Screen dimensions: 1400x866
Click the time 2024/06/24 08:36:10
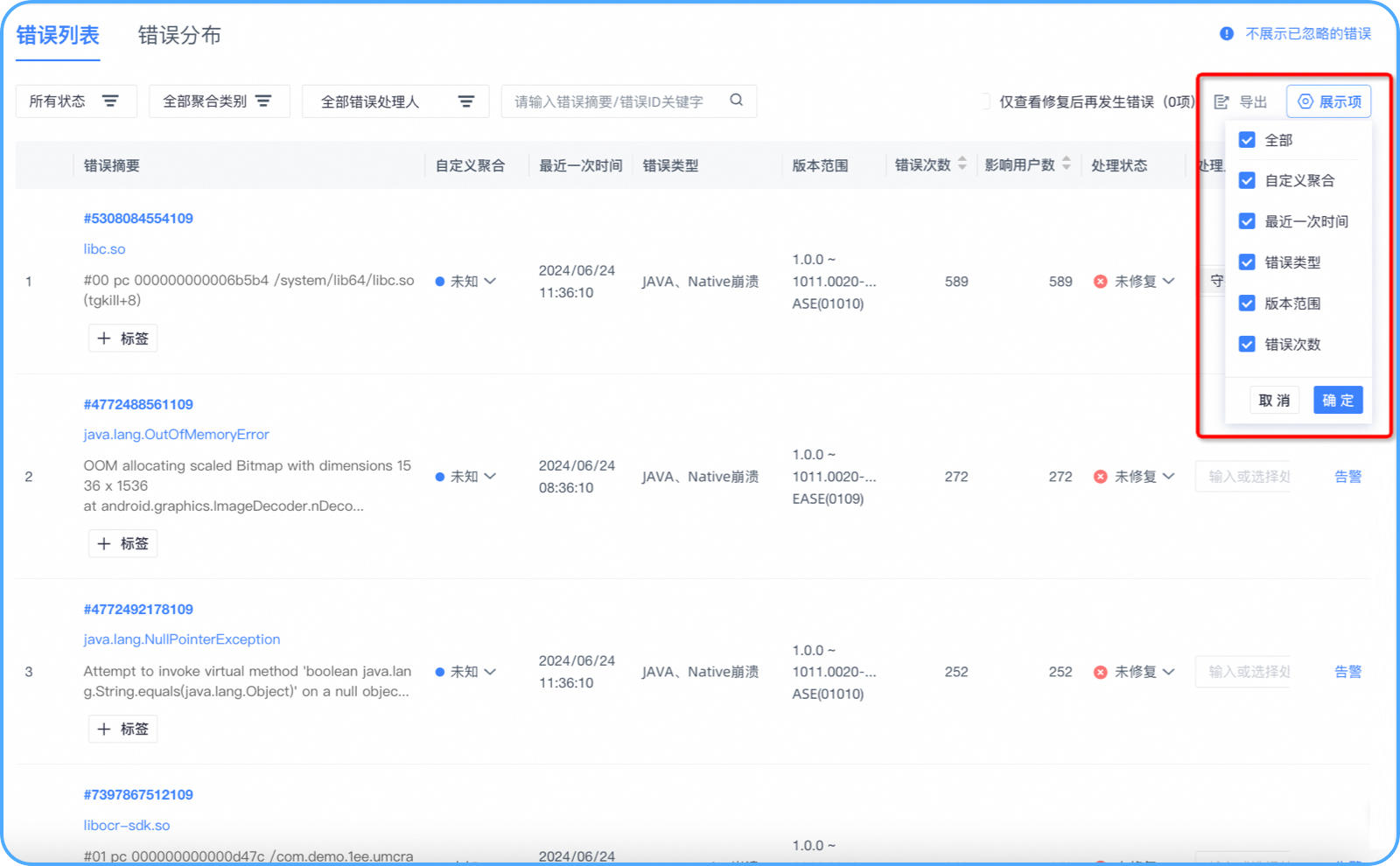577,477
